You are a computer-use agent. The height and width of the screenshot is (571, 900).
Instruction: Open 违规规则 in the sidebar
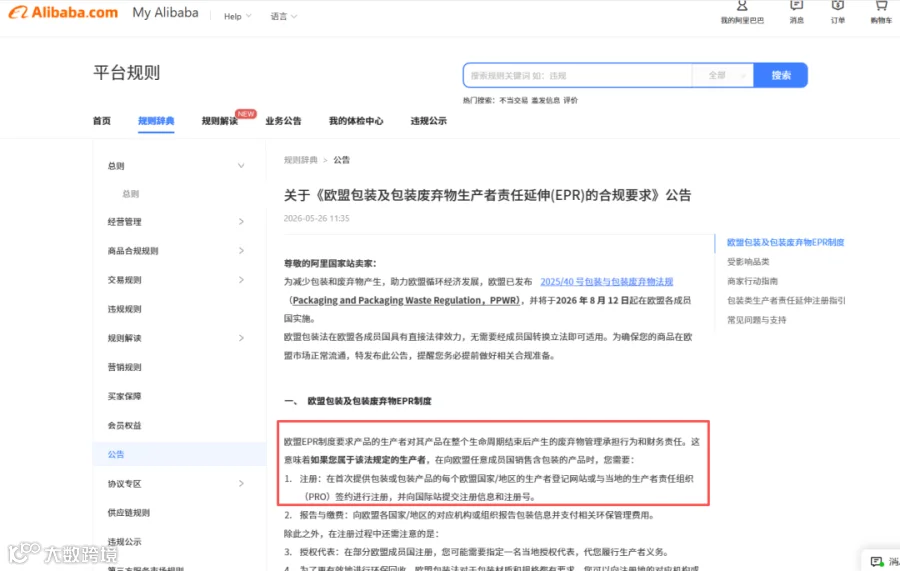click(125, 309)
